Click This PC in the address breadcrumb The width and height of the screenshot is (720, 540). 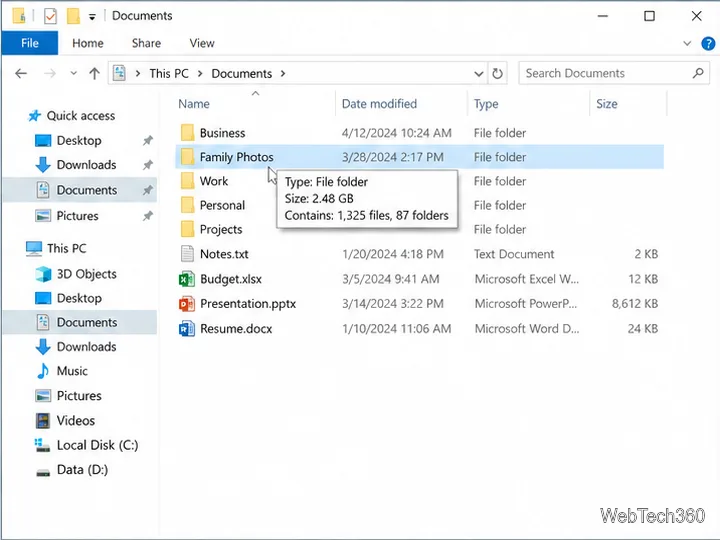tap(169, 73)
